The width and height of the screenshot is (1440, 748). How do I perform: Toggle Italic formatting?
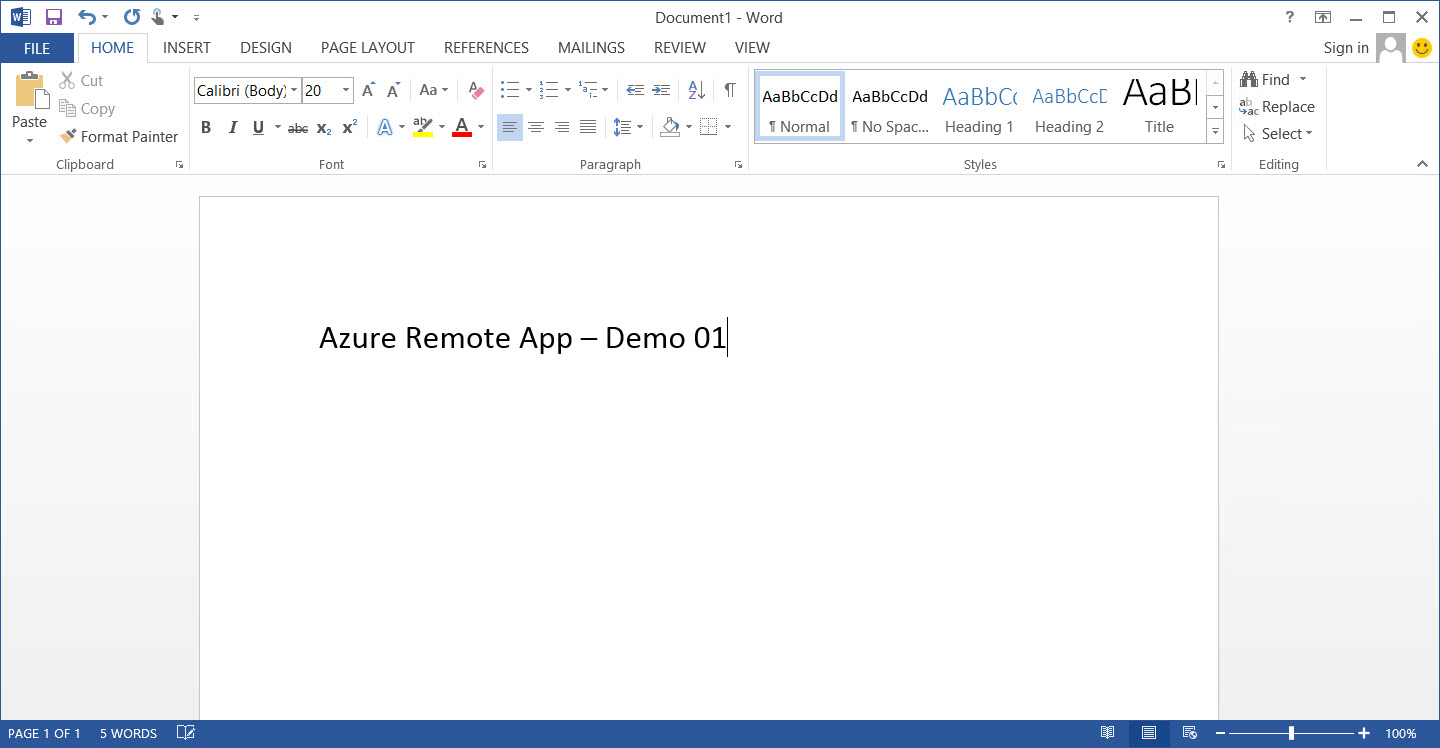tap(232, 127)
